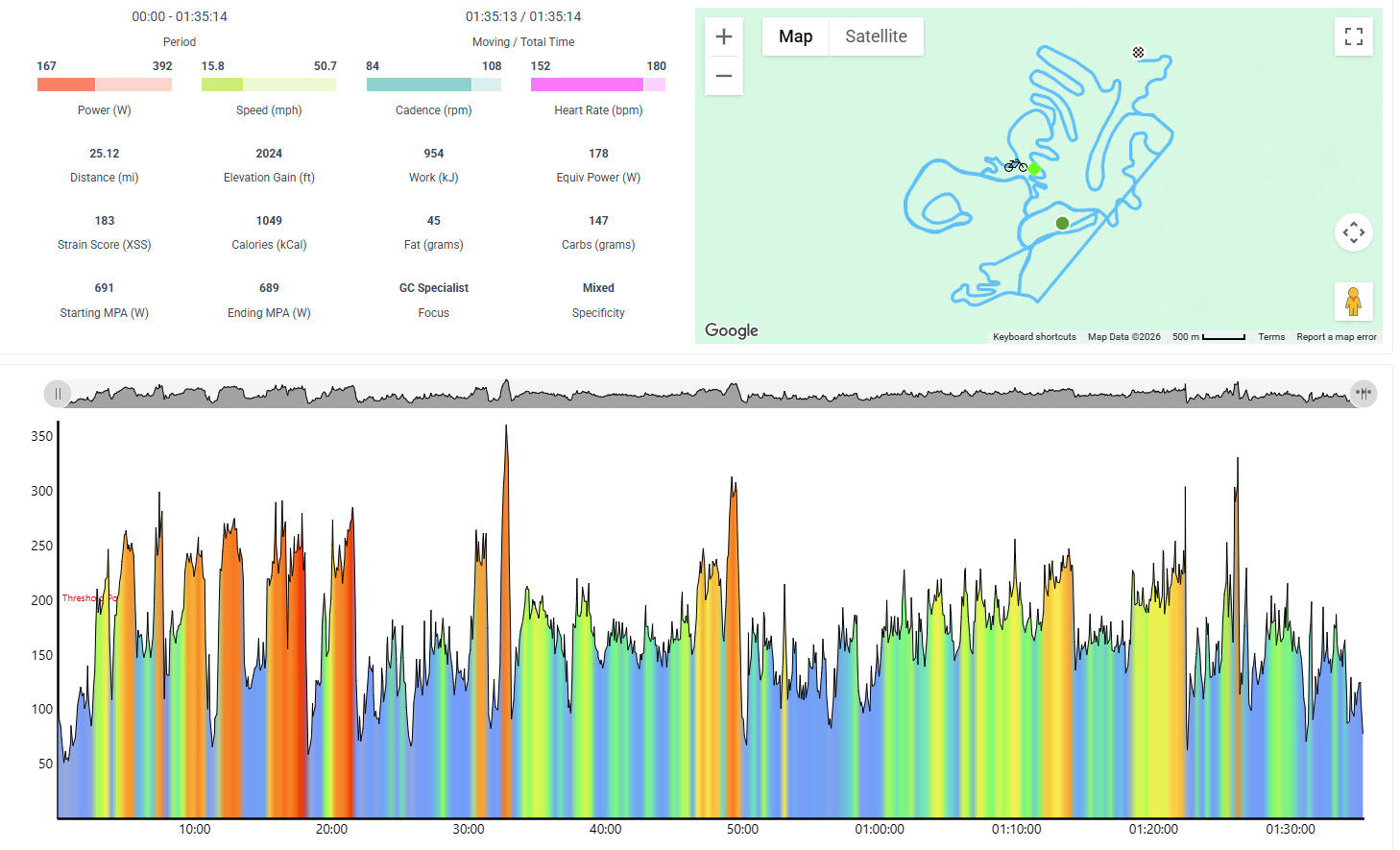The height and width of the screenshot is (850, 1400).
Task: Click the Power range bar
Action: (x=105, y=85)
